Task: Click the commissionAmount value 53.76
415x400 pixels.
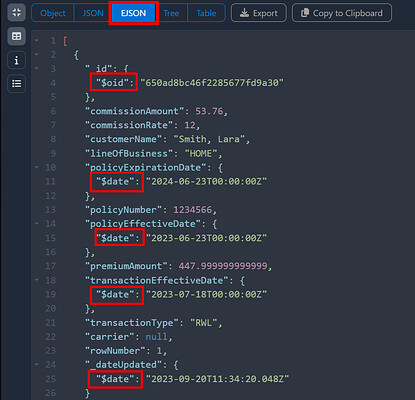Action: click(x=209, y=111)
